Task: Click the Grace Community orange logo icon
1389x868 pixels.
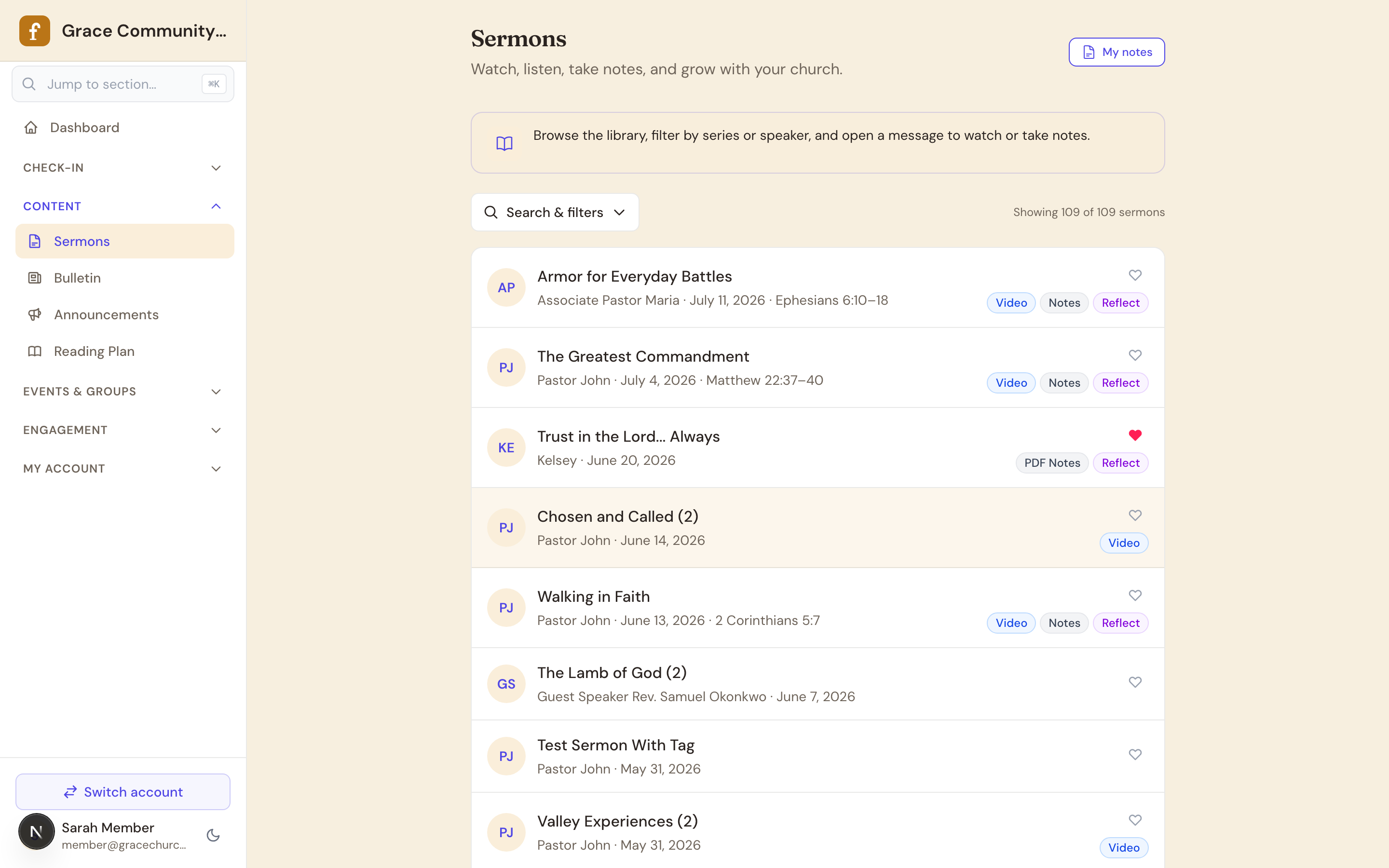Action: [x=34, y=31]
